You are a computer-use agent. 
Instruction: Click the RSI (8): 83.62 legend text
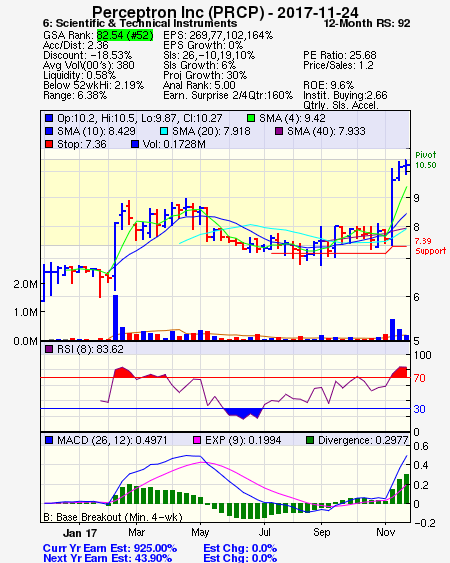click(x=90, y=349)
